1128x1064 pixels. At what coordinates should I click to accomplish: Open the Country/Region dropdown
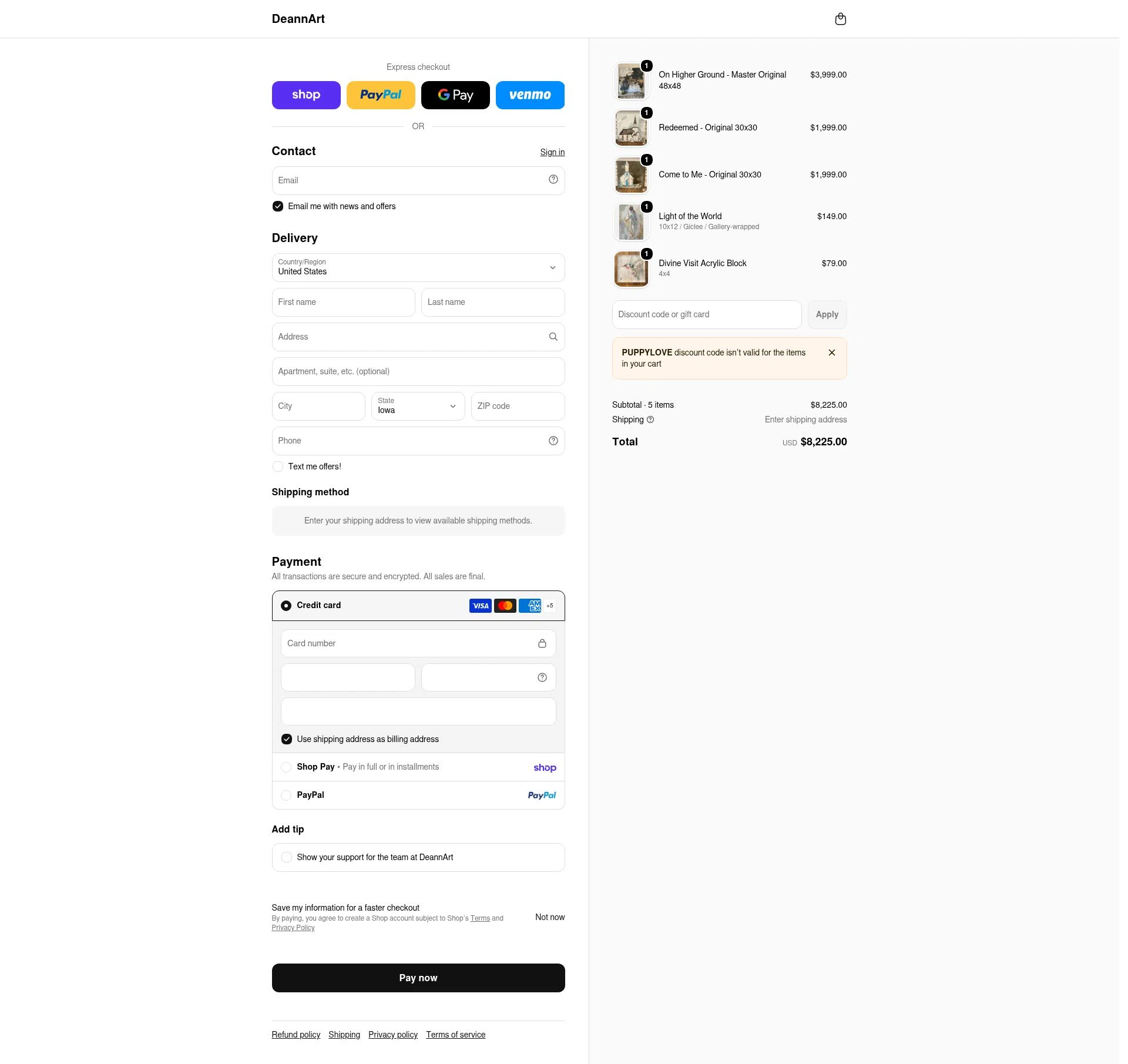click(x=418, y=267)
